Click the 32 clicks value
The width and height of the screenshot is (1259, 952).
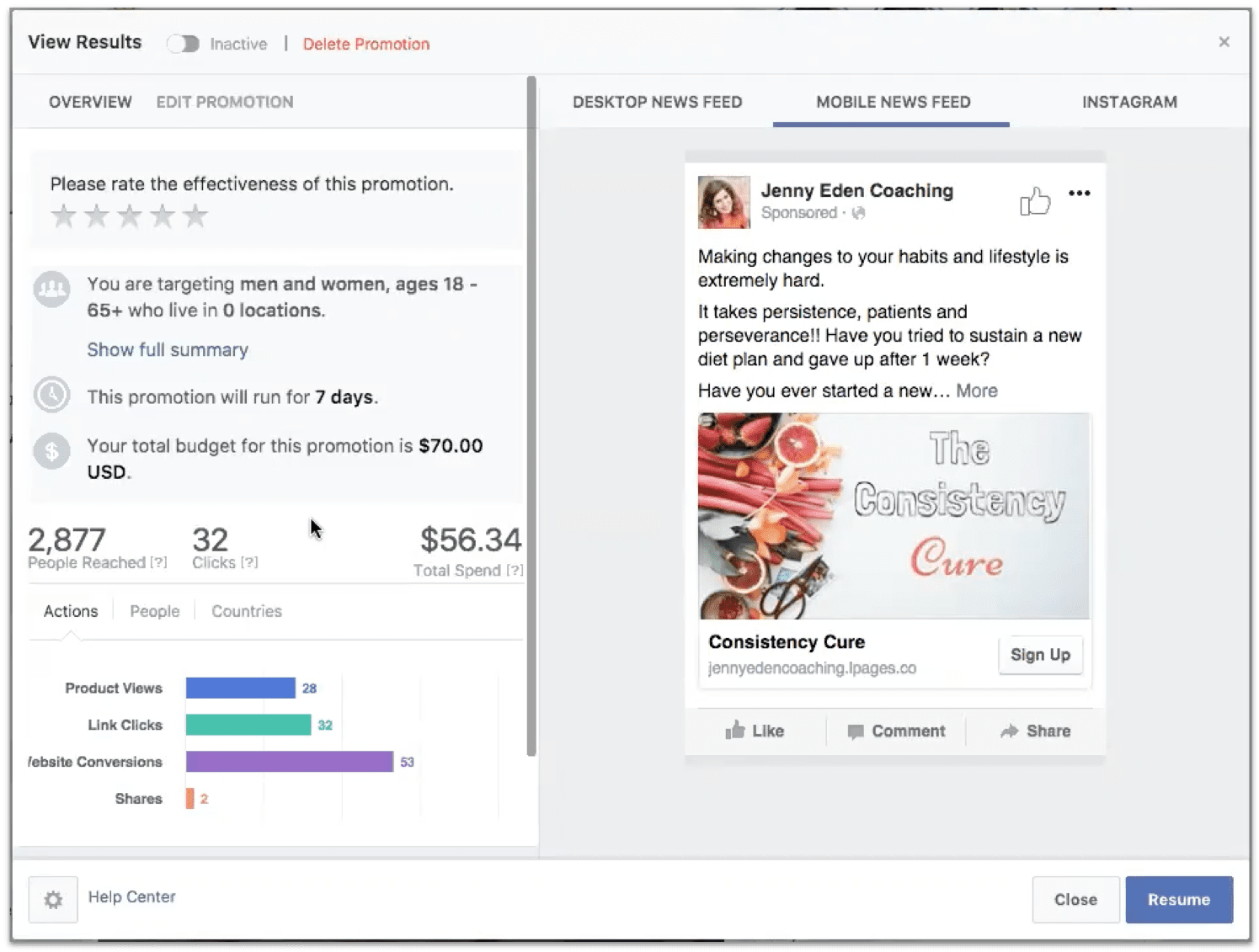tap(210, 540)
